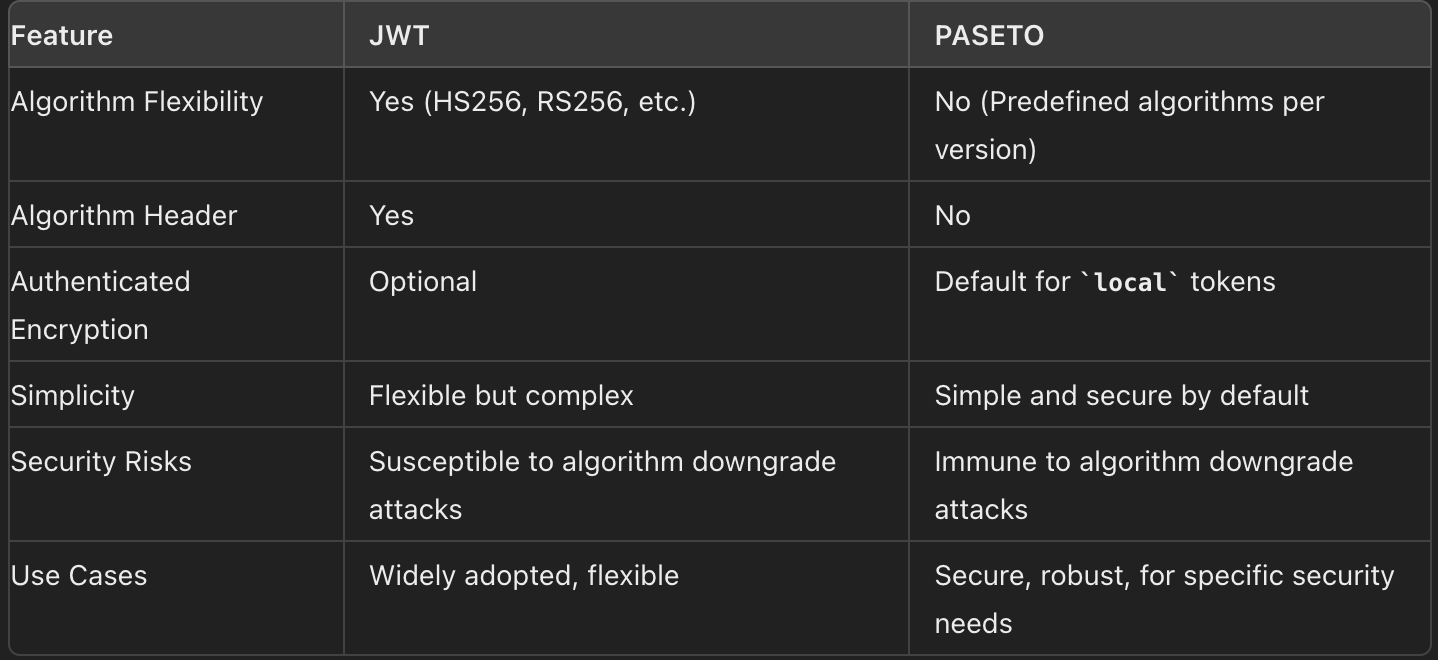Select the Authenticated Encryption row label

coord(100,305)
